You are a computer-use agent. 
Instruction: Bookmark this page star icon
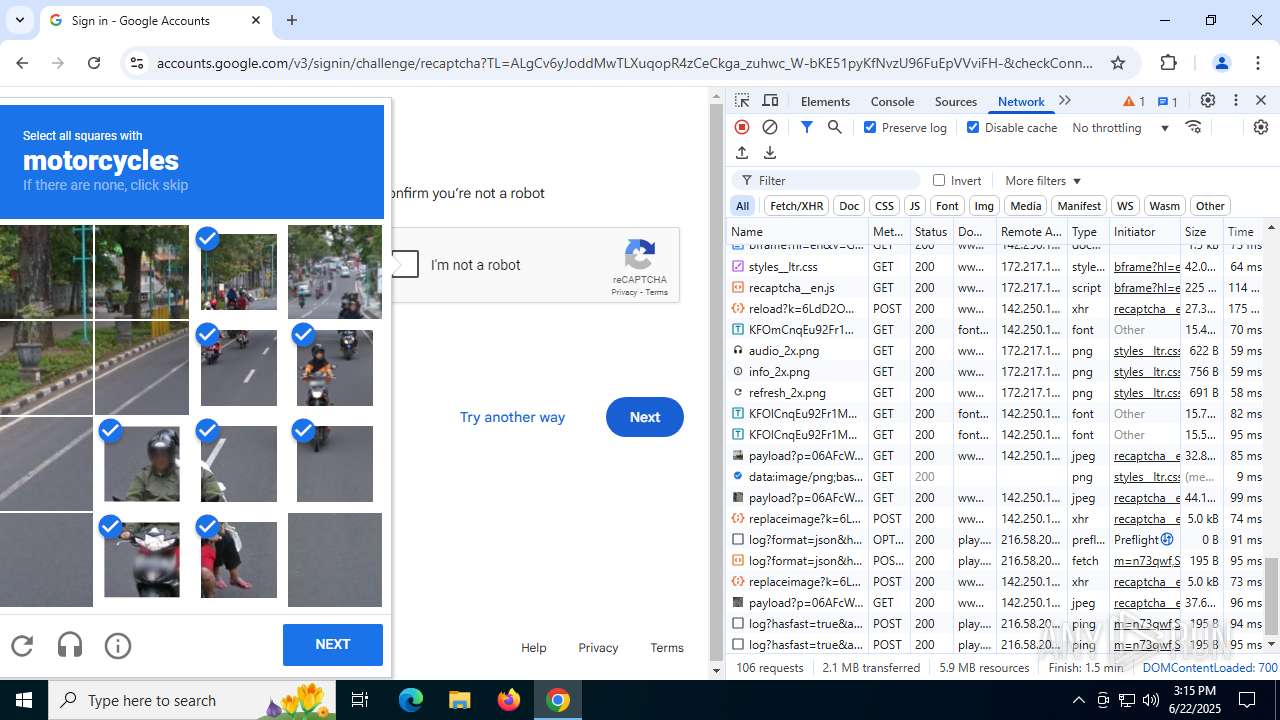click(1118, 63)
